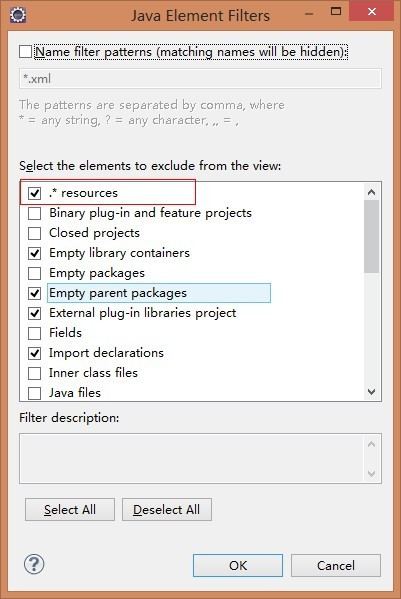The width and height of the screenshot is (401, 599).
Task: Click the *.xml pattern input field
Action: coord(200,79)
